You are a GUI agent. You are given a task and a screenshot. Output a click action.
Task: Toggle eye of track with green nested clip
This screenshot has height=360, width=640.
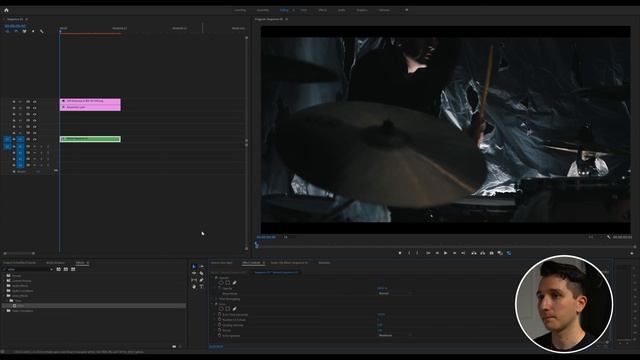coord(34,139)
